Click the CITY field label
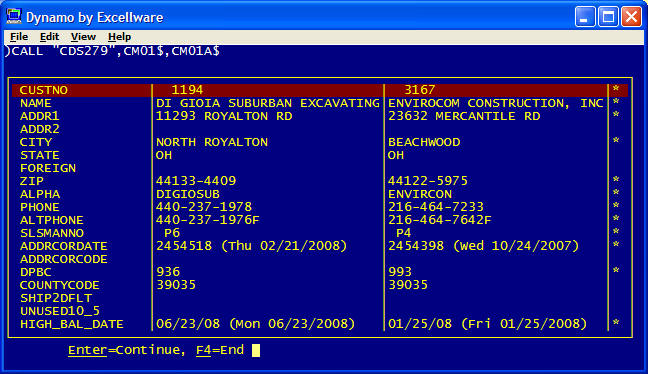Screen dimensions: 648x374 [x=36, y=142]
